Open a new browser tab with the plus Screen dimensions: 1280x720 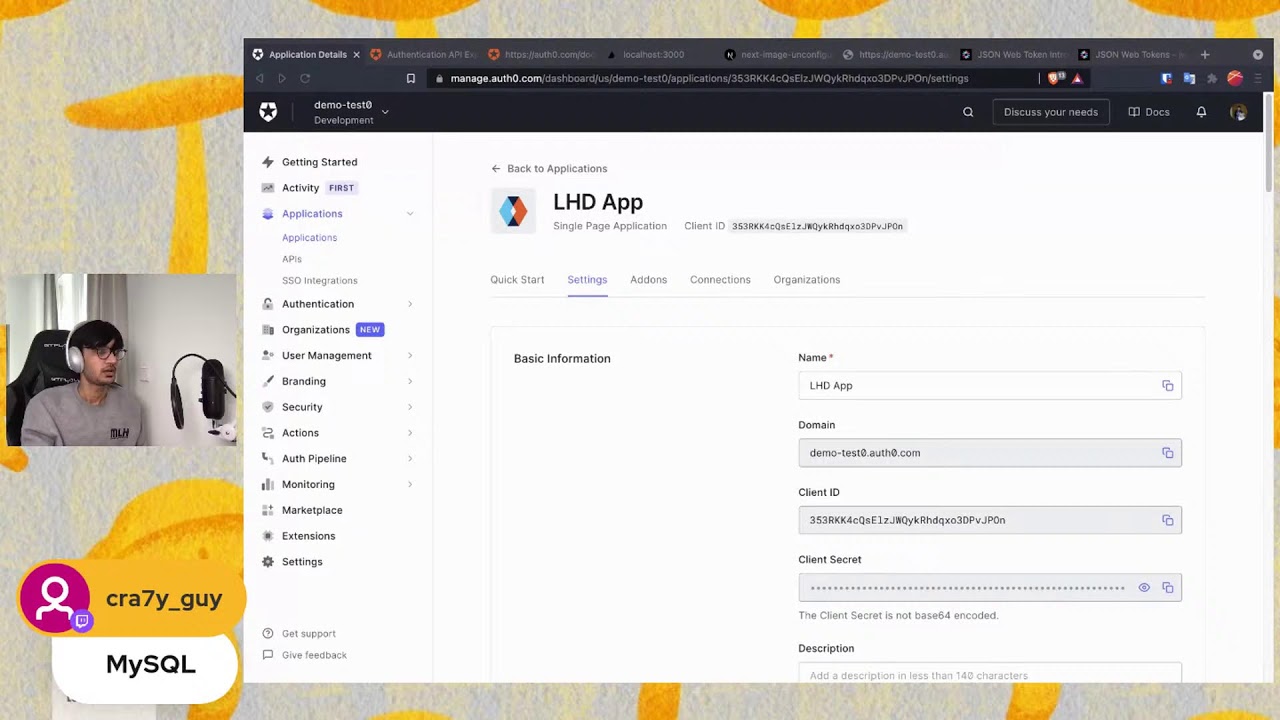(x=1205, y=55)
